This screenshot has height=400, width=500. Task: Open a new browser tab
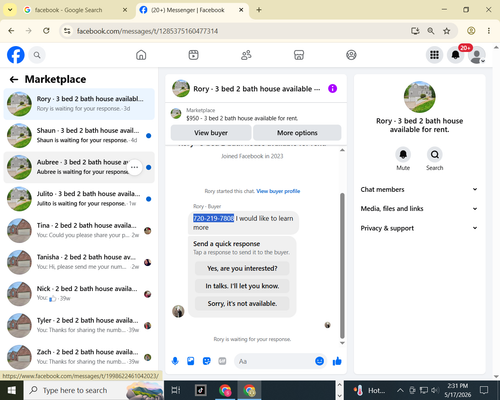[x=259, y=10]
